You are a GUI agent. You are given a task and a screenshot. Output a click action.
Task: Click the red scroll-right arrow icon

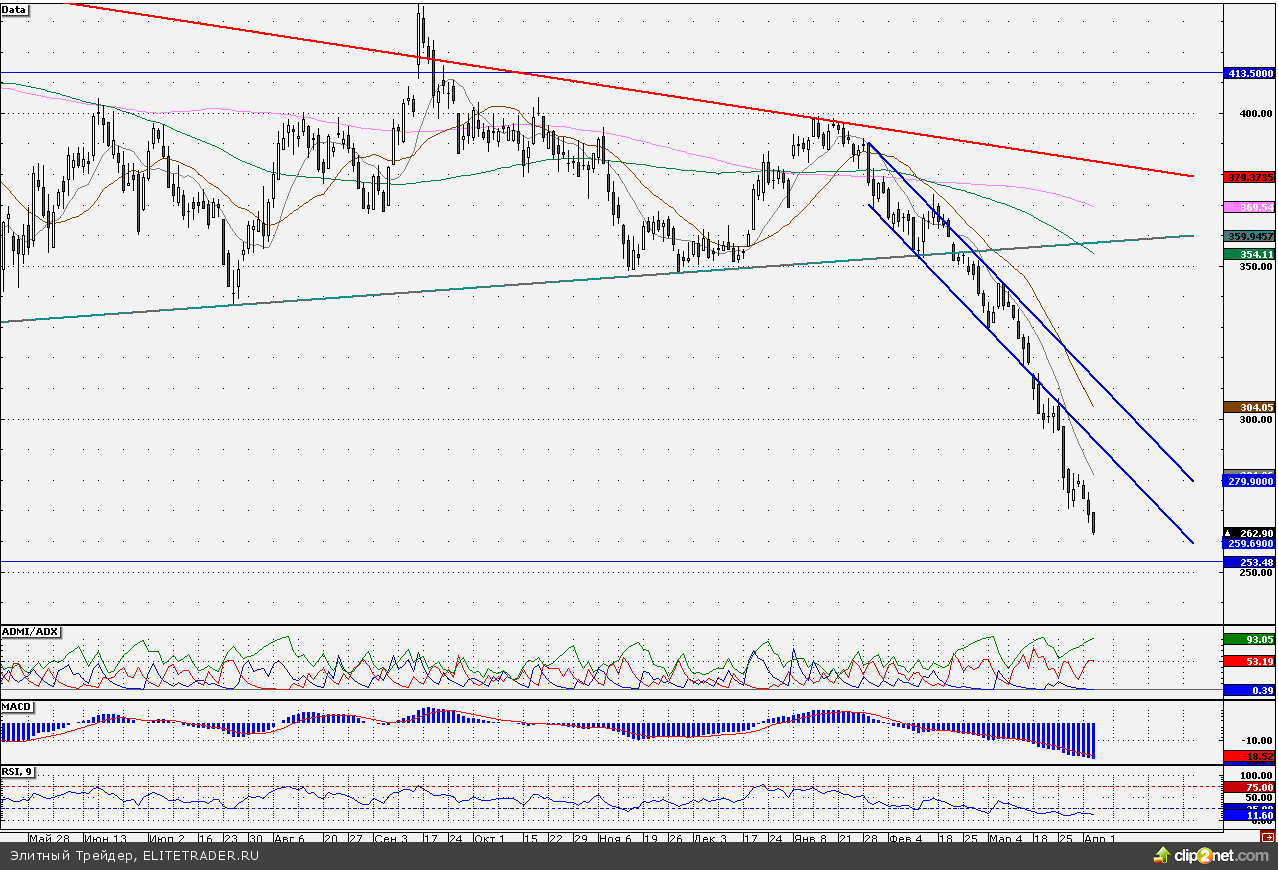pyautogui.click(x=1268, y=837)
